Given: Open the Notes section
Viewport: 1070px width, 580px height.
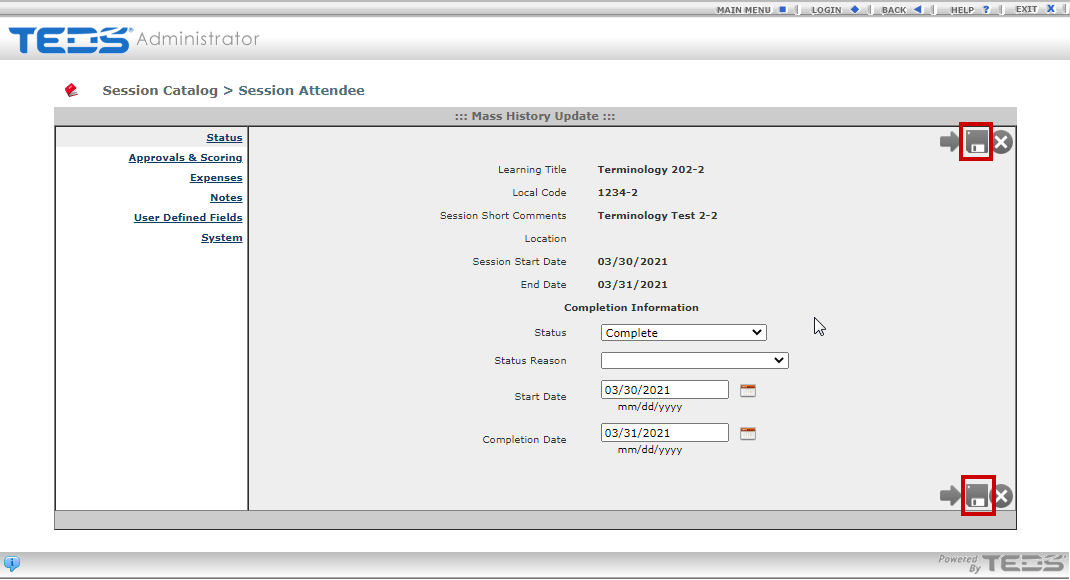Looking at the screenshot, I should (226, 198).
